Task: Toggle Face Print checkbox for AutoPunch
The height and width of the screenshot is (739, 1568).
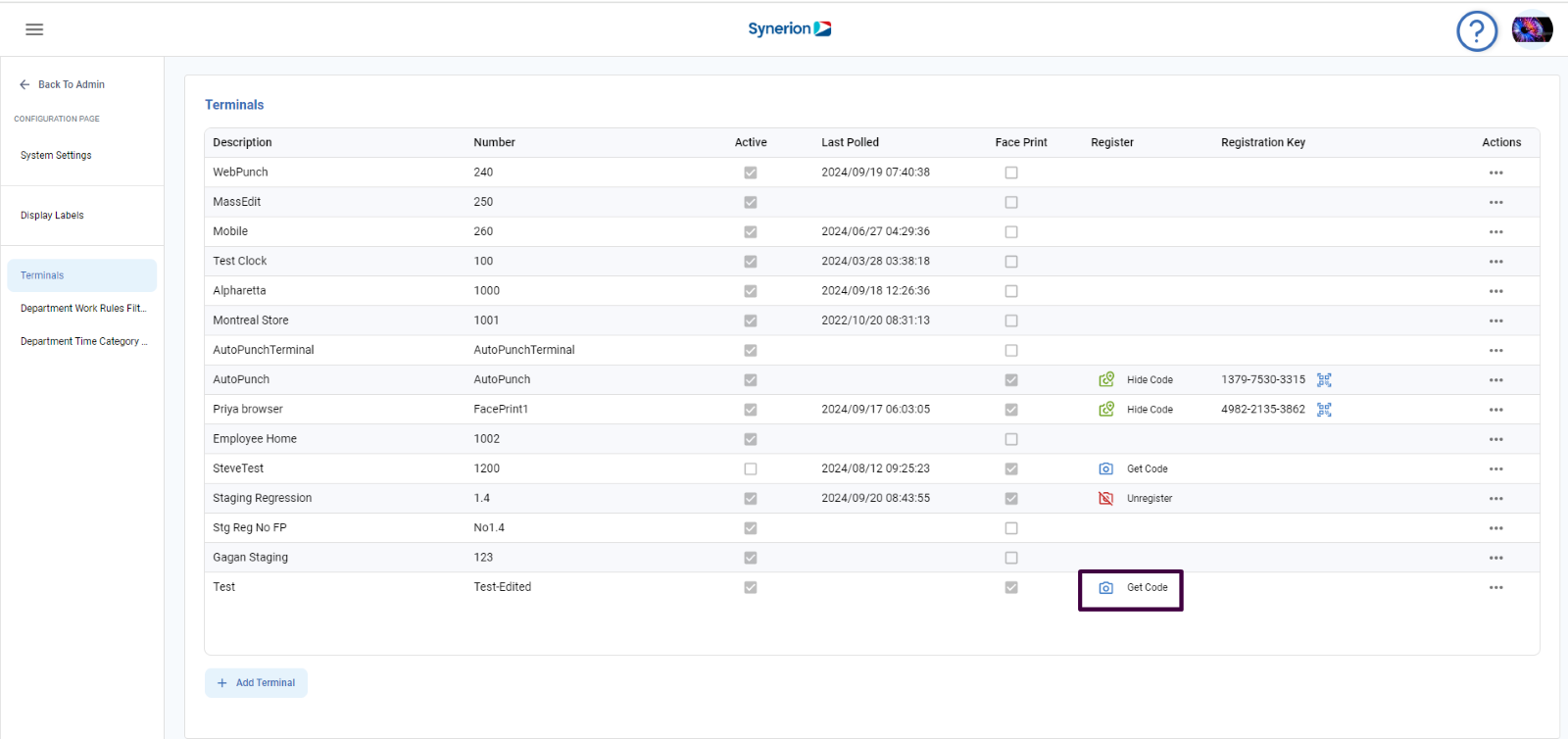Action: pos(1011,379)
